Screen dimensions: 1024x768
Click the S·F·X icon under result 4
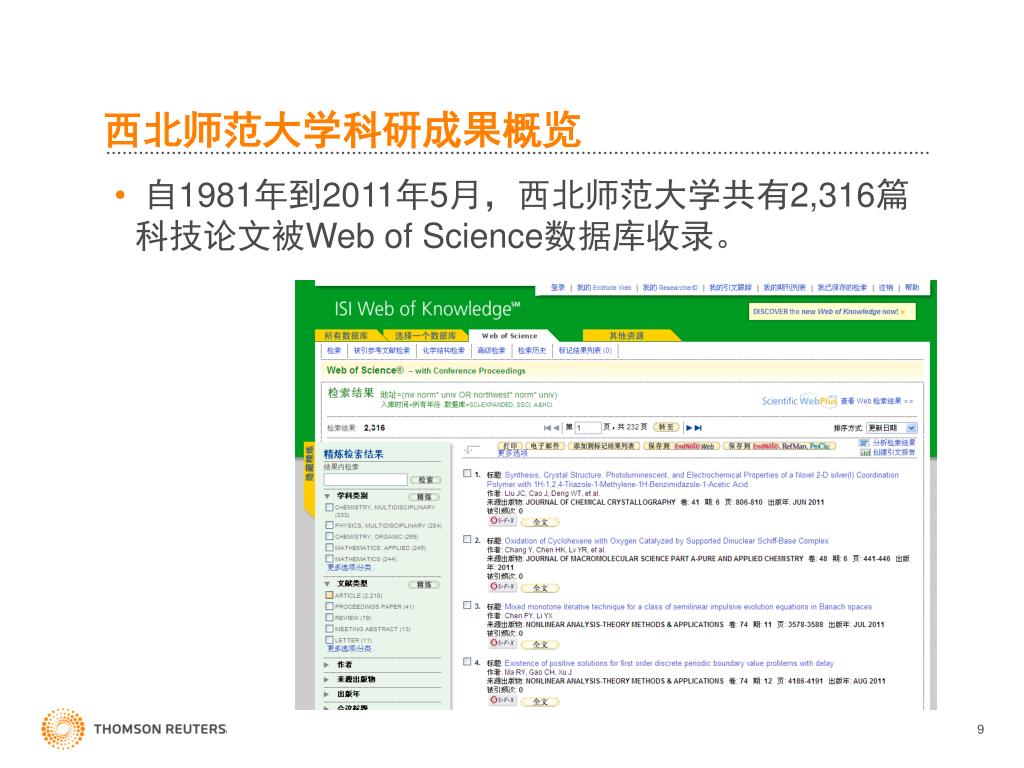click(502, 700)
